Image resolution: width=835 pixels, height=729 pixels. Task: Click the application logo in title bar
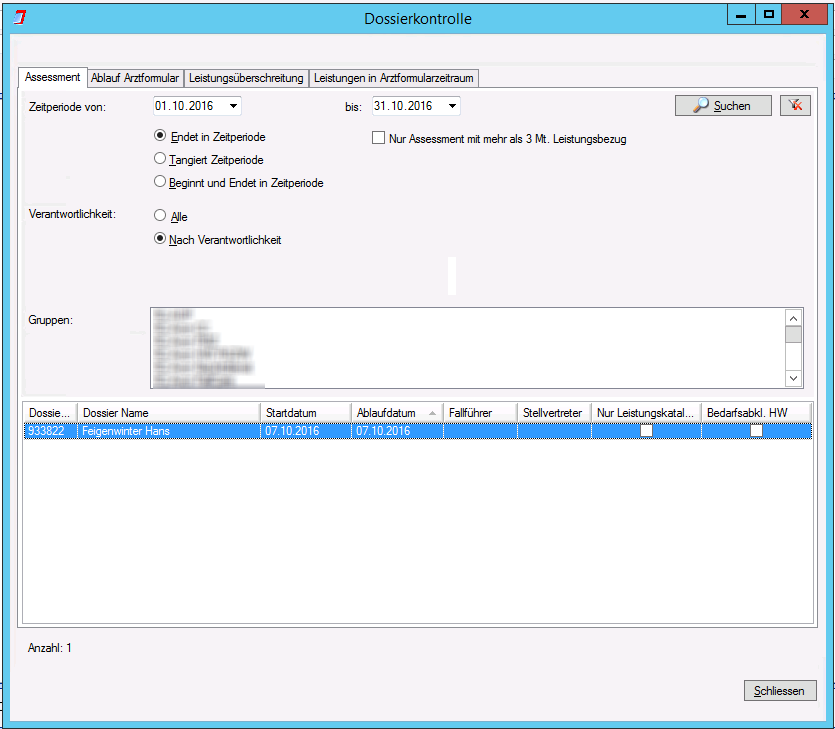20,18
